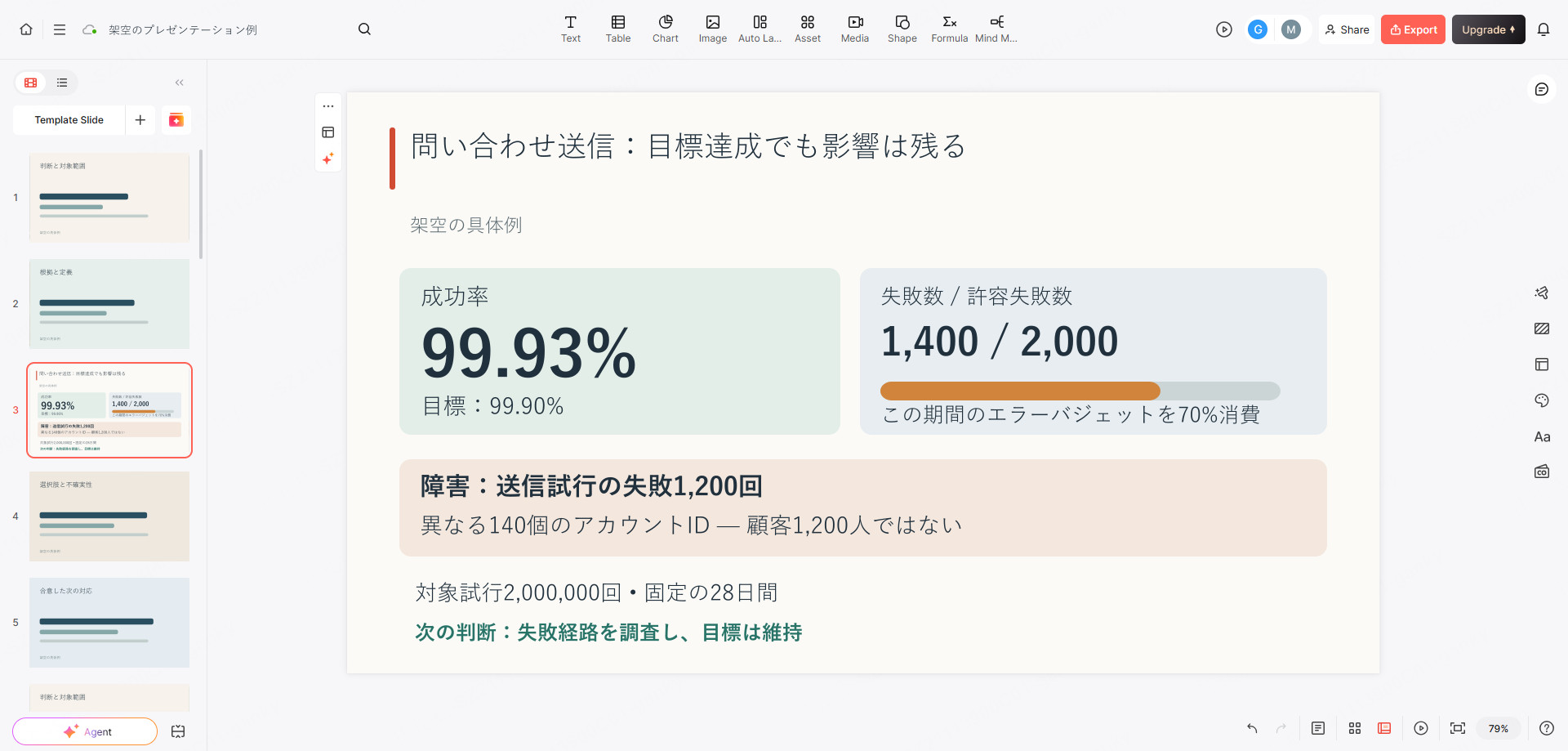
Task: Open the notifications bell
Action: click(x=1543, y=29)
